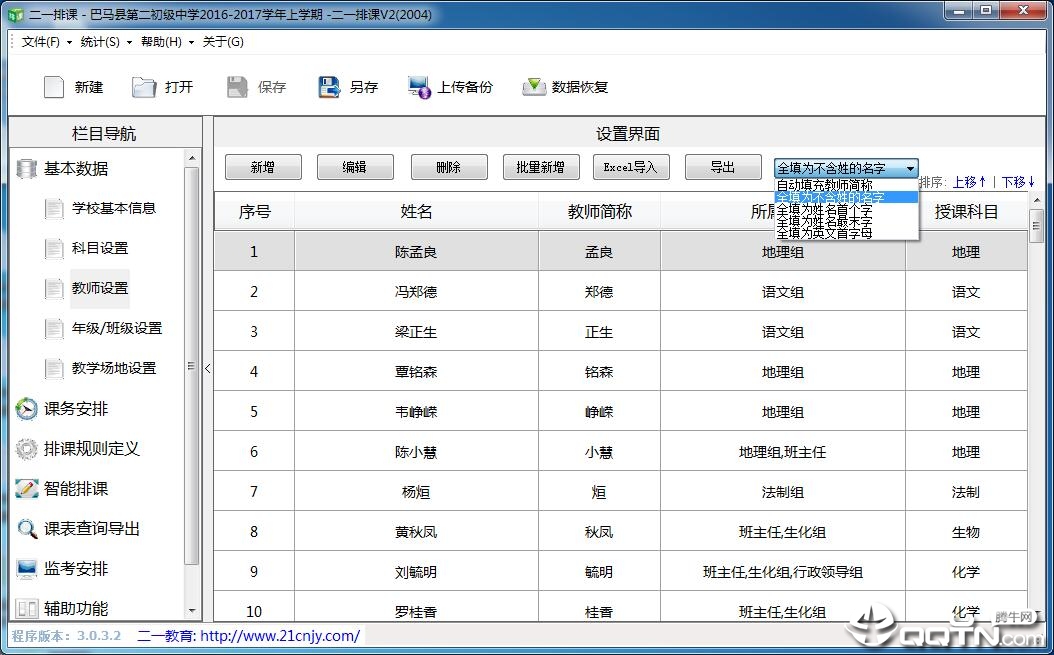Open 教学场地设置 in the navigation
This screenshot has width=1054, height=655.
coord(114,369)
